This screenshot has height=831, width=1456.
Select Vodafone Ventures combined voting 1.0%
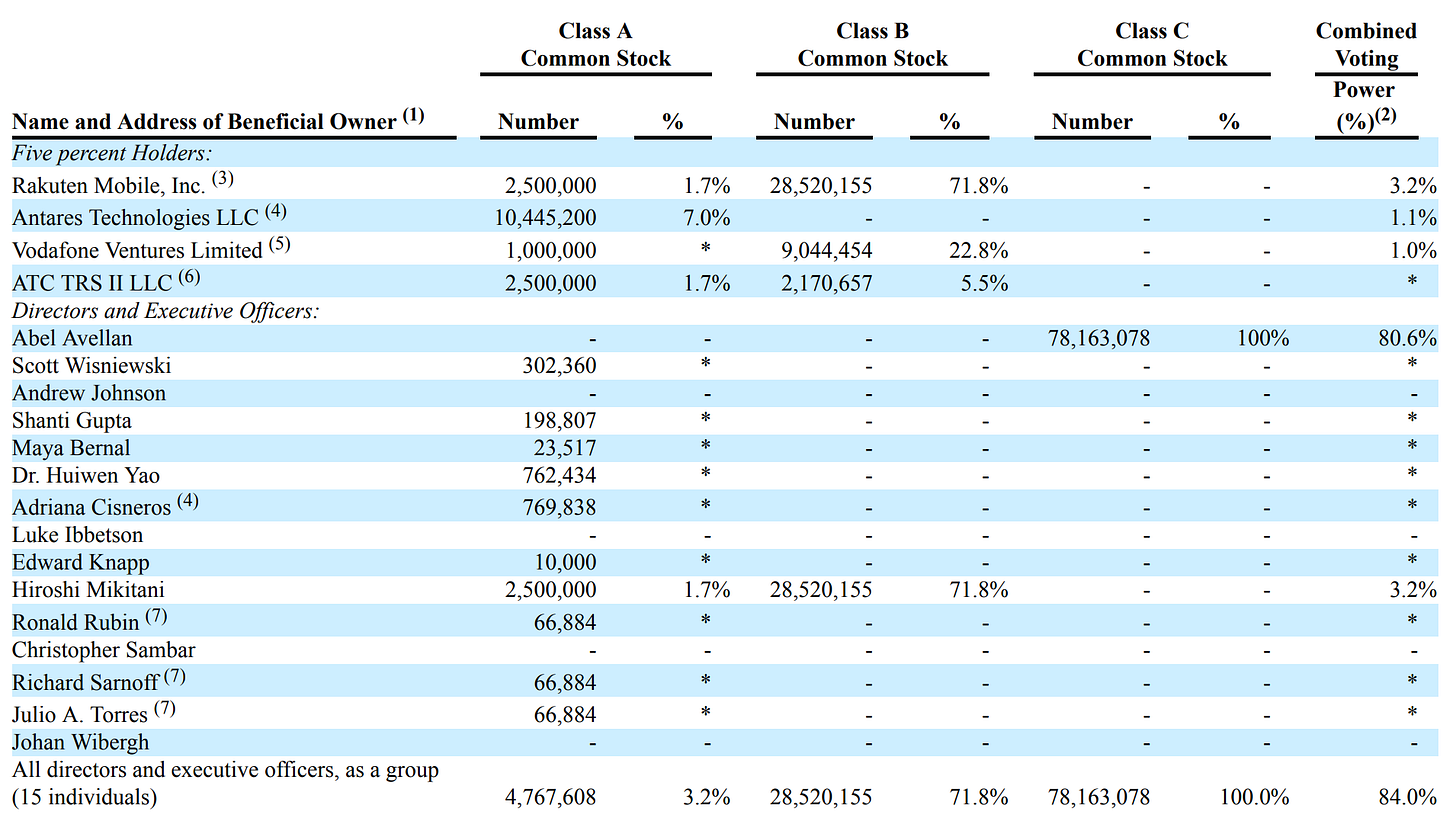(x=1413, y=250)
